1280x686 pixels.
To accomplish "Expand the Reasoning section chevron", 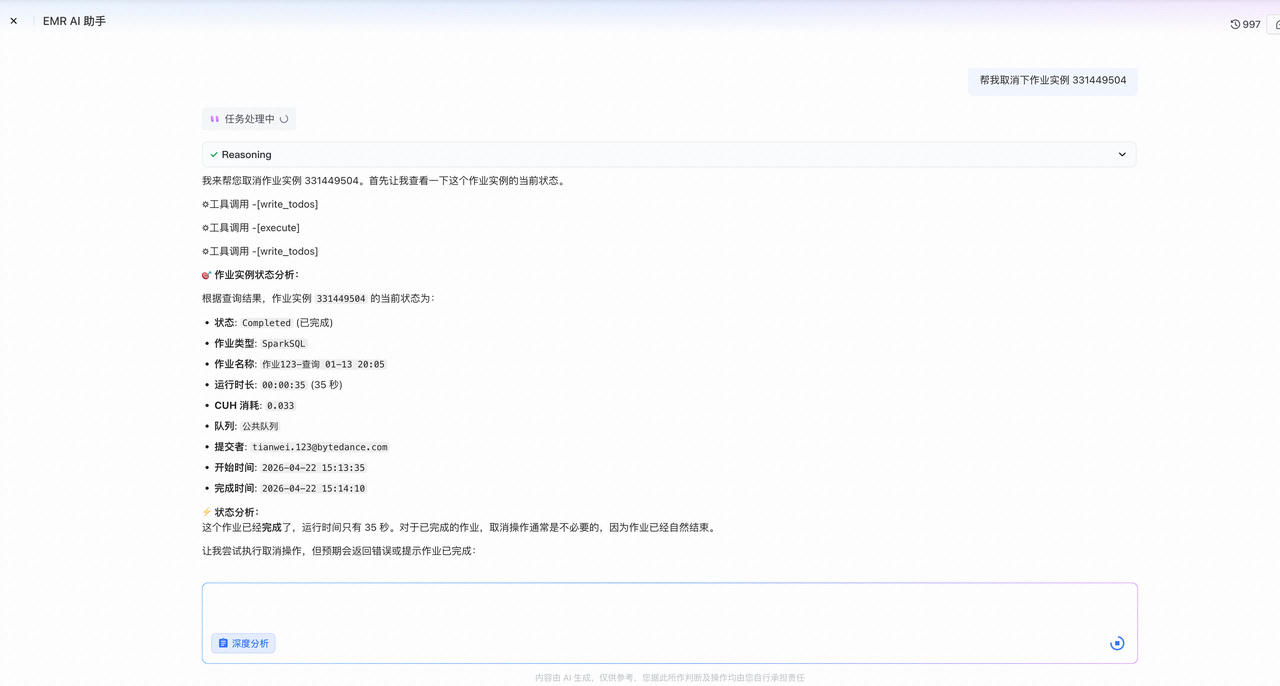I will click(x=1122, y=155).
